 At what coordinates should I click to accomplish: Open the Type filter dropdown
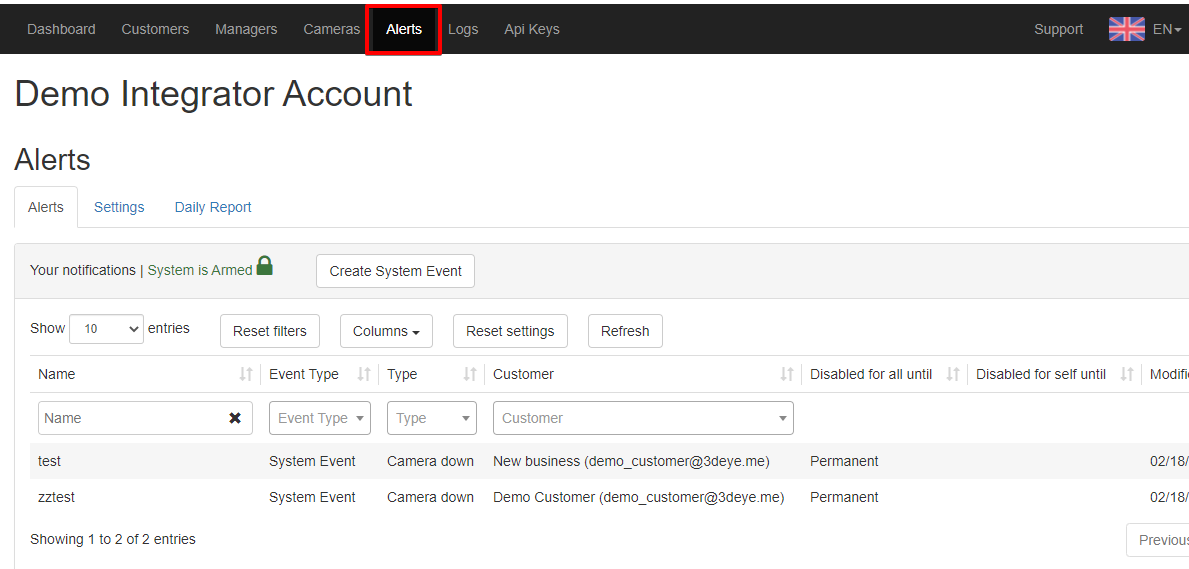(x=431, y=418)
